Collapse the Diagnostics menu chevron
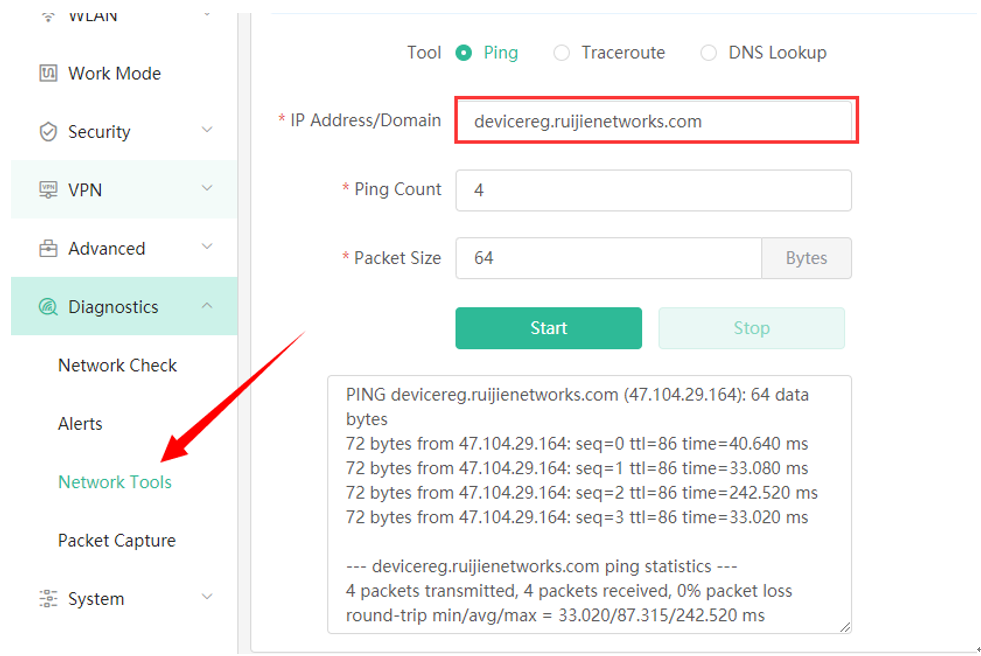 tap(207, 305)
